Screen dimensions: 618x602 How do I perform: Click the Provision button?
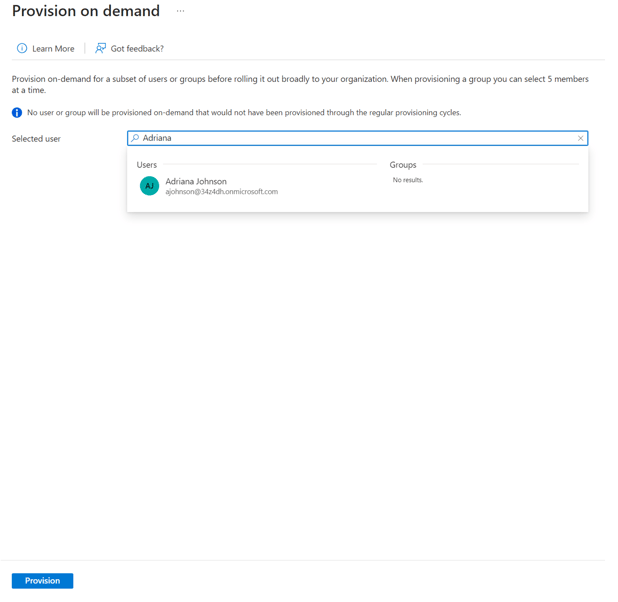(x=43, y=581)
